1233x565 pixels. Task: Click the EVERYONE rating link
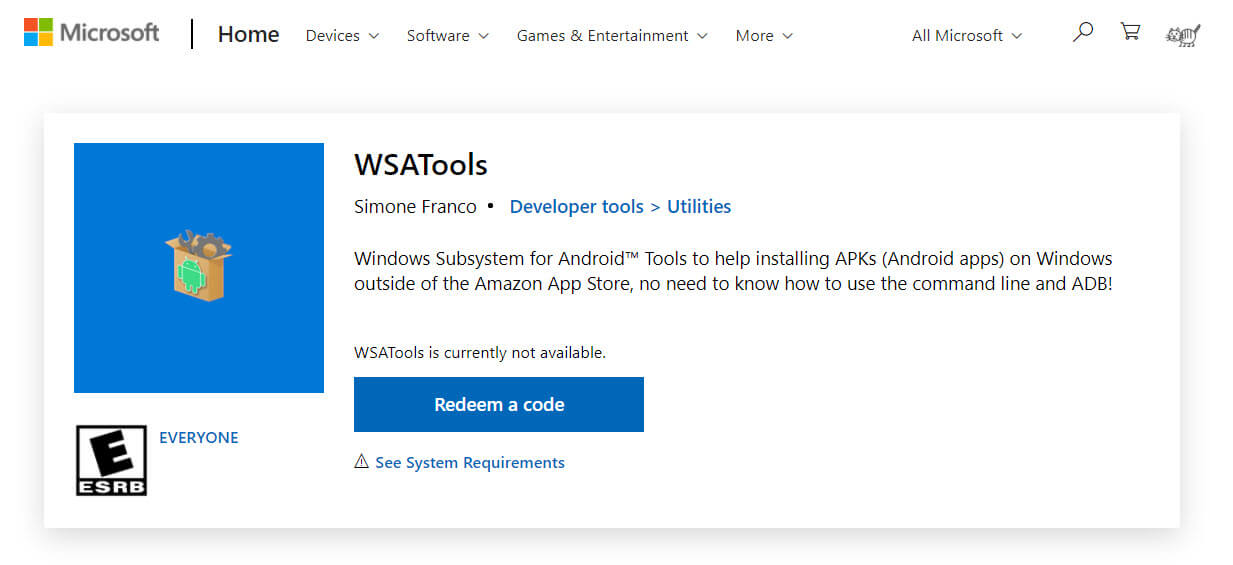point(199,438)
